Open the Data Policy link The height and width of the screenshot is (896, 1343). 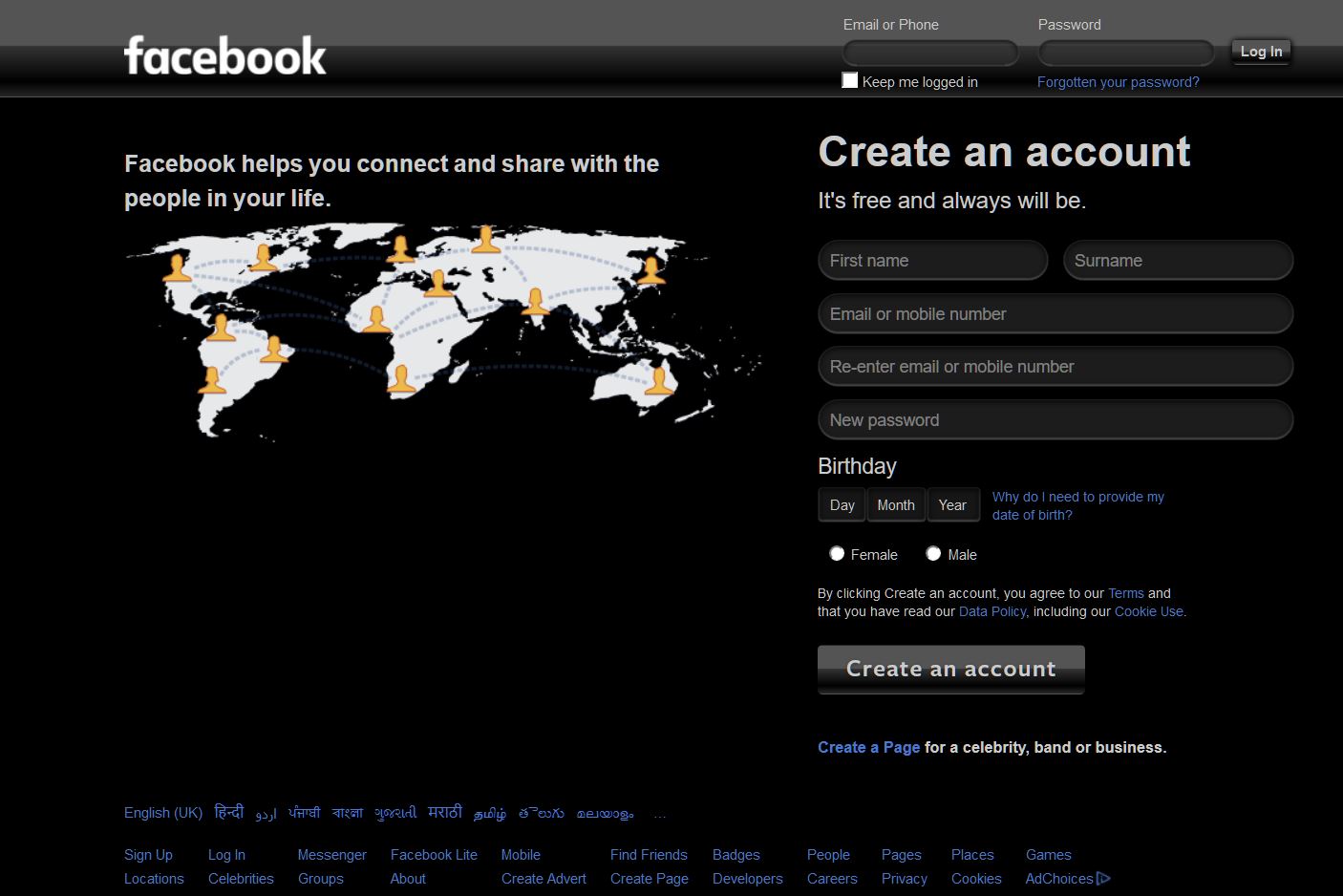click(991, 611)
